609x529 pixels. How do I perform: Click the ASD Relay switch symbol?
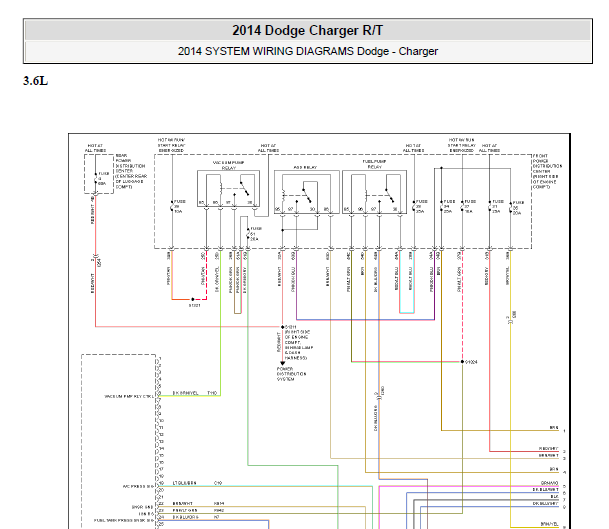point(307,195)
